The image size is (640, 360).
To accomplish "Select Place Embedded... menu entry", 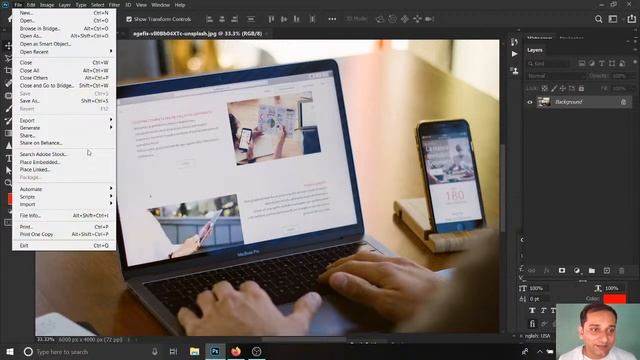I will click(x=64, y=162).
